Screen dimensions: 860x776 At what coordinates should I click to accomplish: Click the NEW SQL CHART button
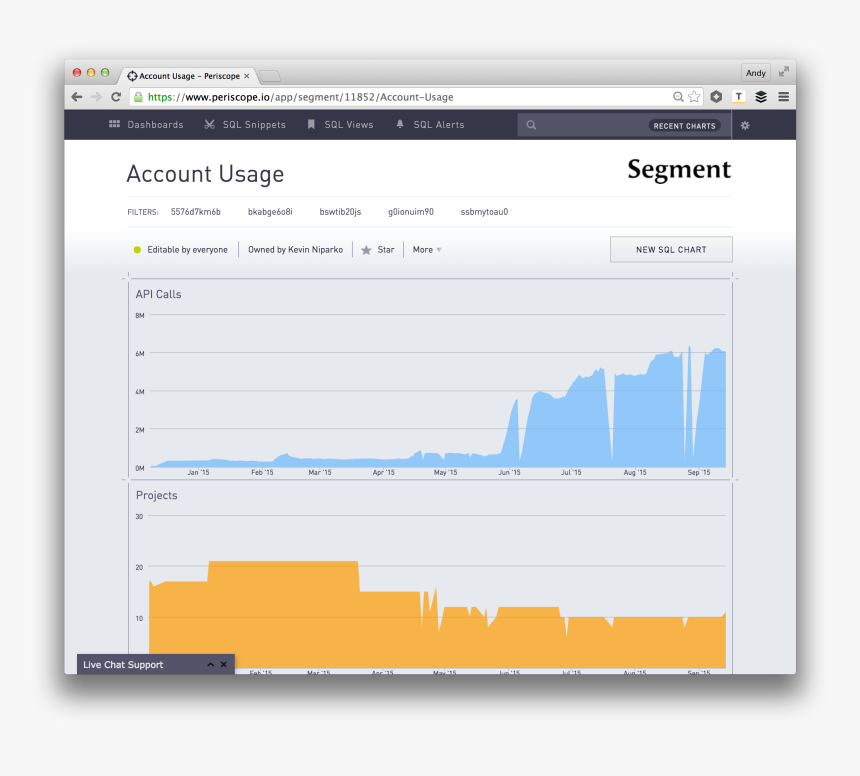(x=671, y=250)
